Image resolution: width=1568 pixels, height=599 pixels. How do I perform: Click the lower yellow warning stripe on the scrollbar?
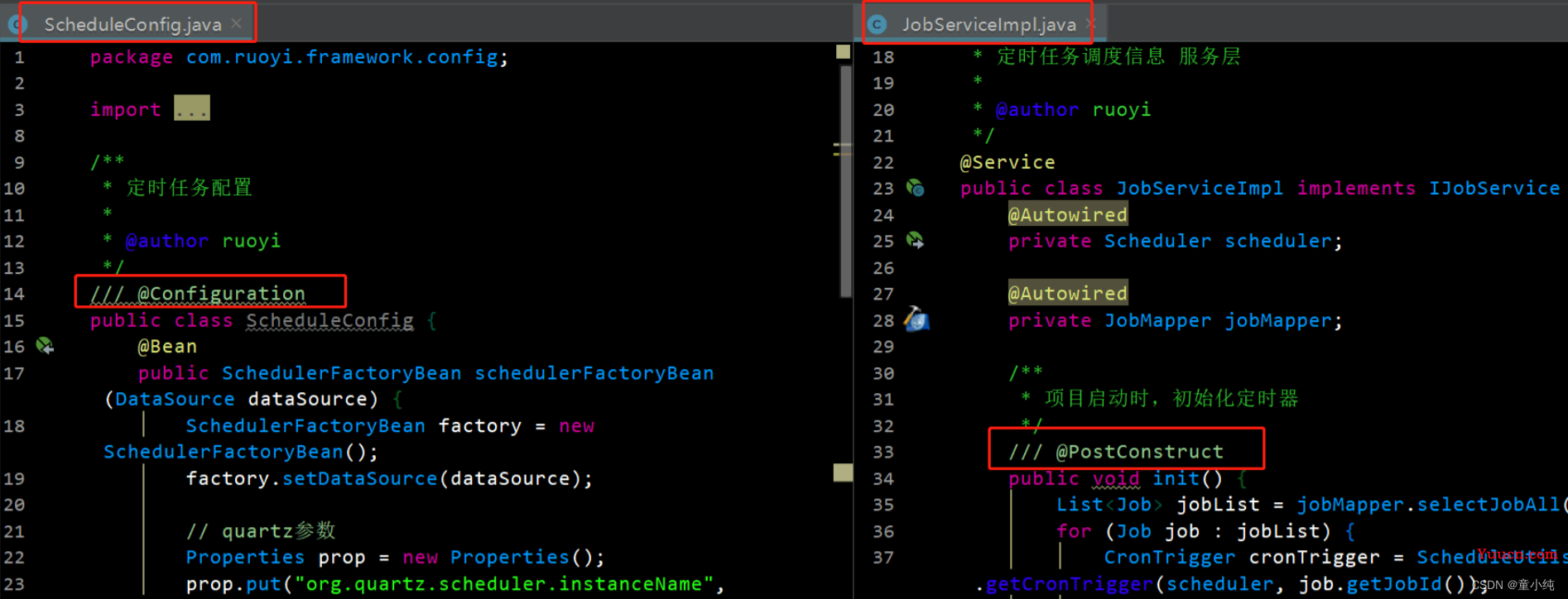tap(843, 472)
